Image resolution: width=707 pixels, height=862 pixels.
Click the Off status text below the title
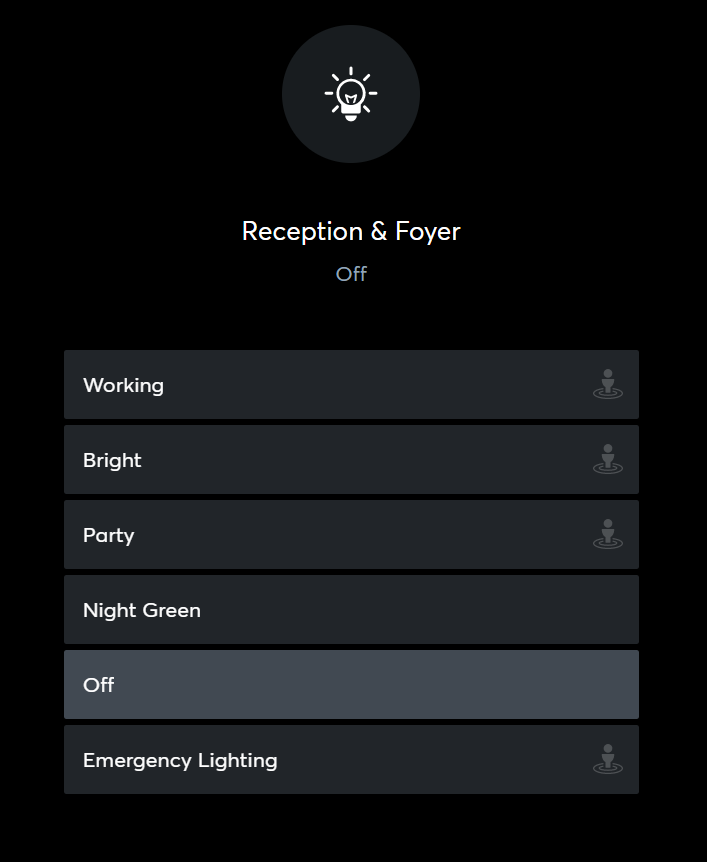tap(351, 274)
